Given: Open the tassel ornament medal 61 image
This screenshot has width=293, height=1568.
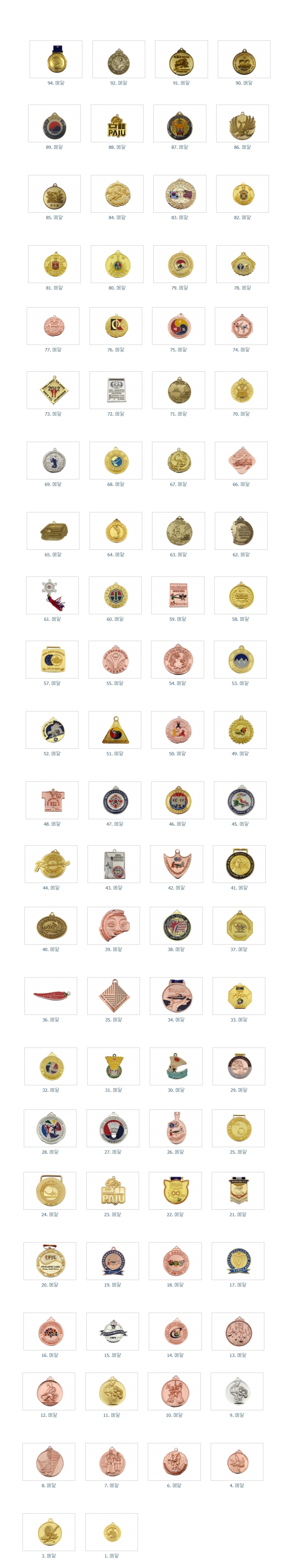Looking at the screenshot, I should click(x=52, y=595).
